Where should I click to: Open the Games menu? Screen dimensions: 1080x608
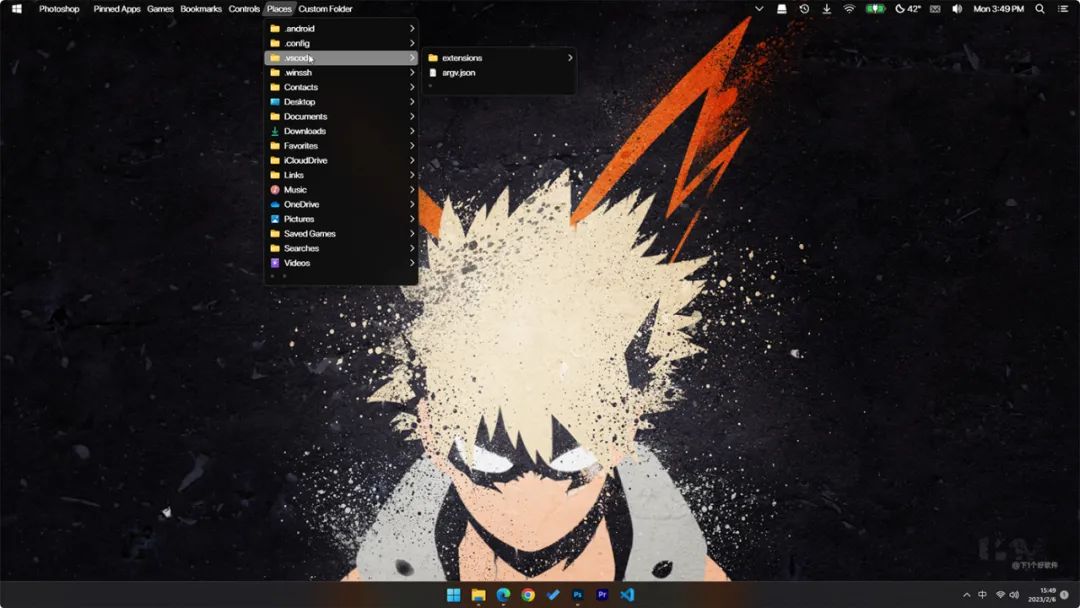pyautogui.click(x=160, y=9)
